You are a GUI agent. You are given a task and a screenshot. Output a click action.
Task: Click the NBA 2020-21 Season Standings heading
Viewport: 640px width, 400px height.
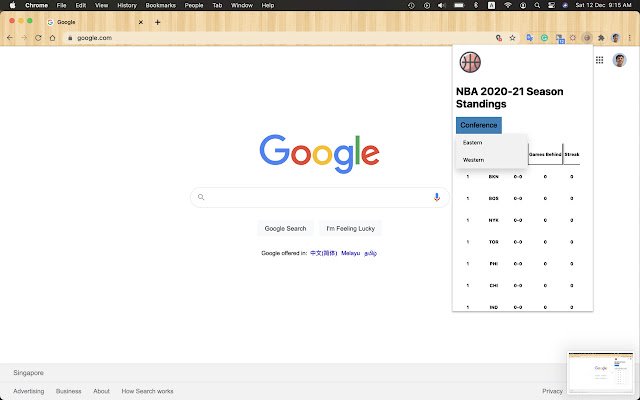pos(509,98)
